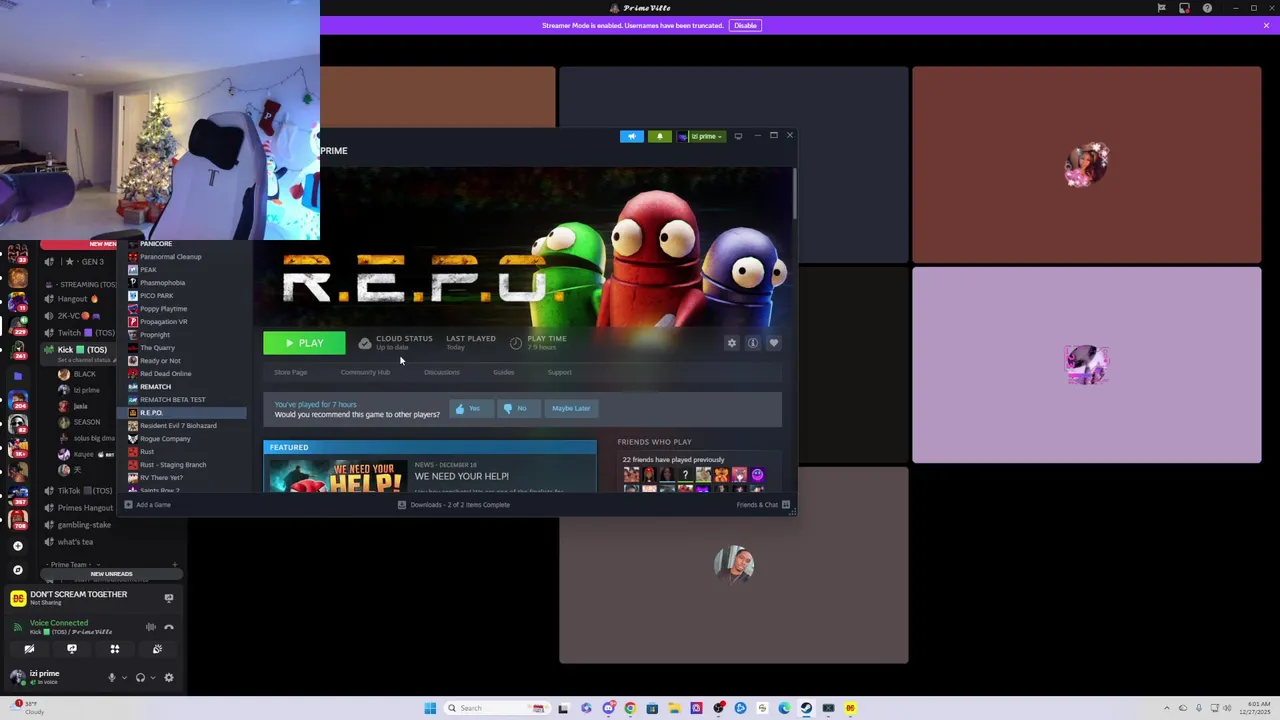Screen dimensions: 1280x720
Task: Open Discord inbox icon in title bar
Action: [x=1184, y=8]
